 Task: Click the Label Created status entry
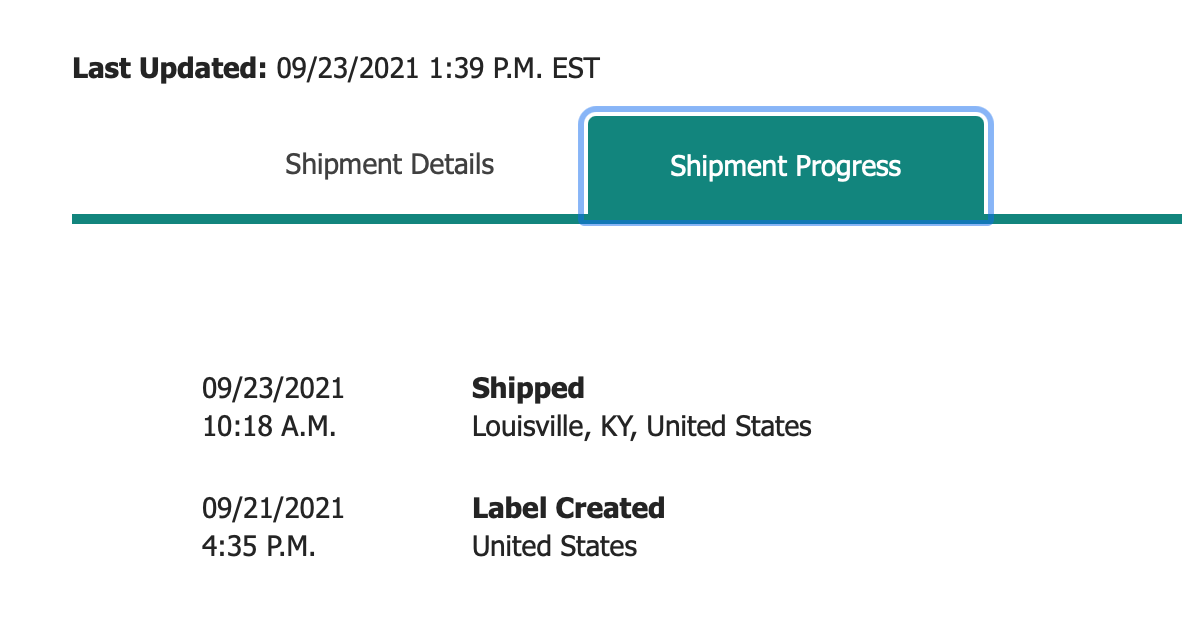(x=568, y=508)
